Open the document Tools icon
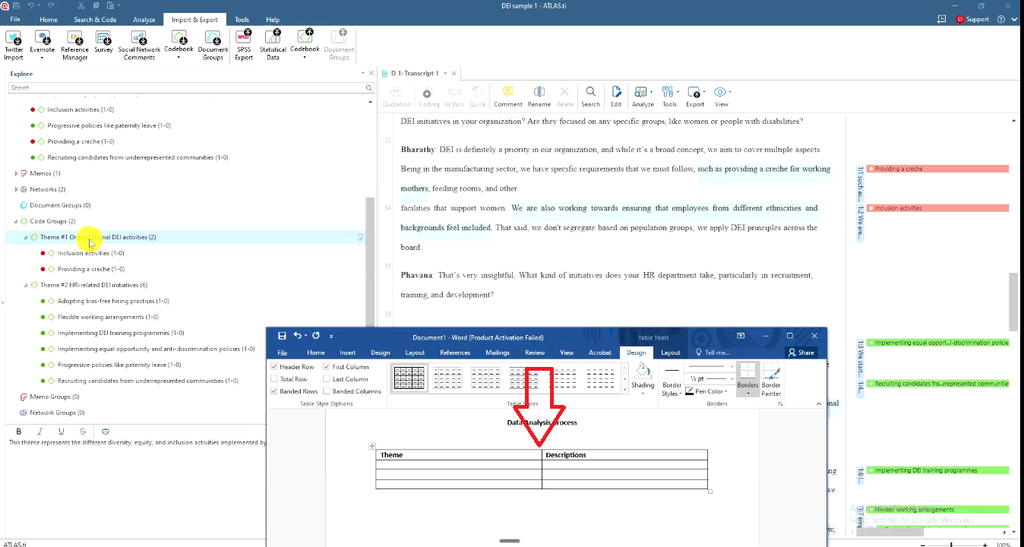 669,96
